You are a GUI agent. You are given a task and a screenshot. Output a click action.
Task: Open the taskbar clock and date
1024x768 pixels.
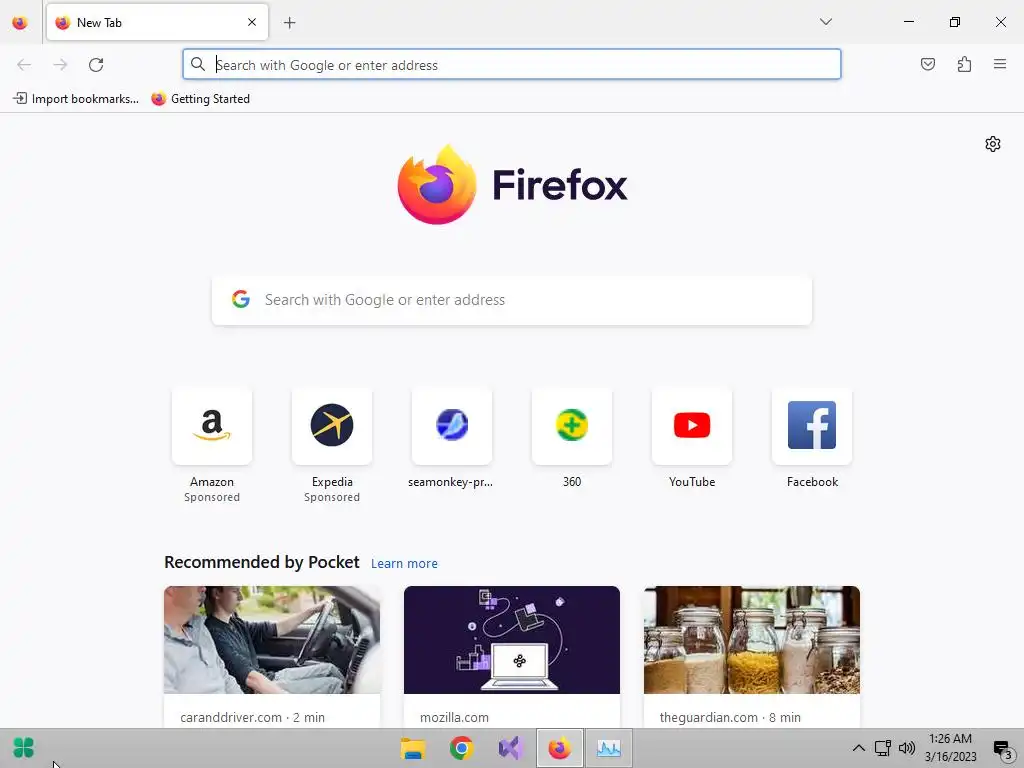950,748
